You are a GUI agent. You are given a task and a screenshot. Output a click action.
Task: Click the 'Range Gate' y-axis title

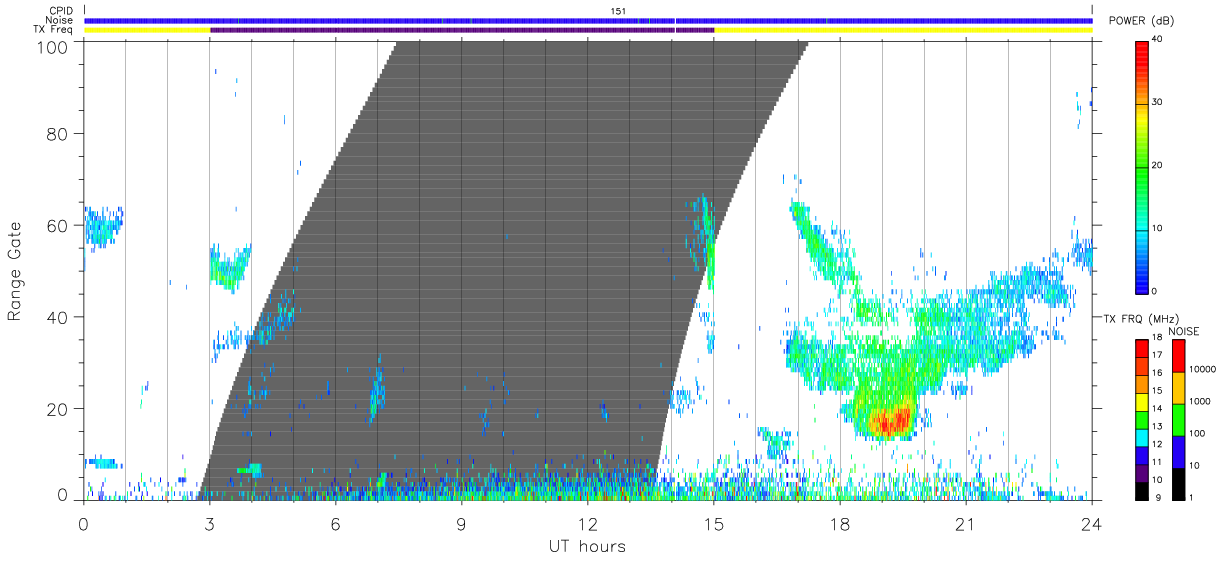(x=15, y=271)
